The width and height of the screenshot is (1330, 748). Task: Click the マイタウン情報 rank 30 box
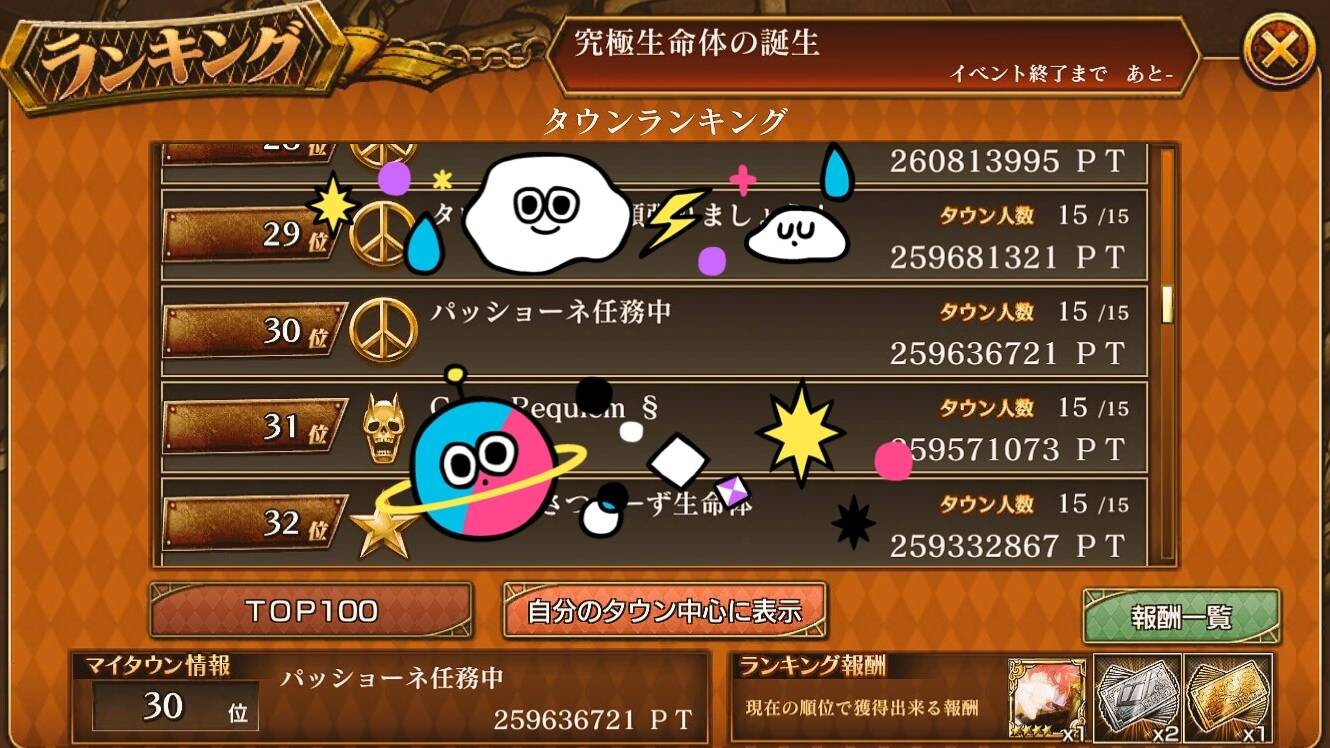click(176, 706)
